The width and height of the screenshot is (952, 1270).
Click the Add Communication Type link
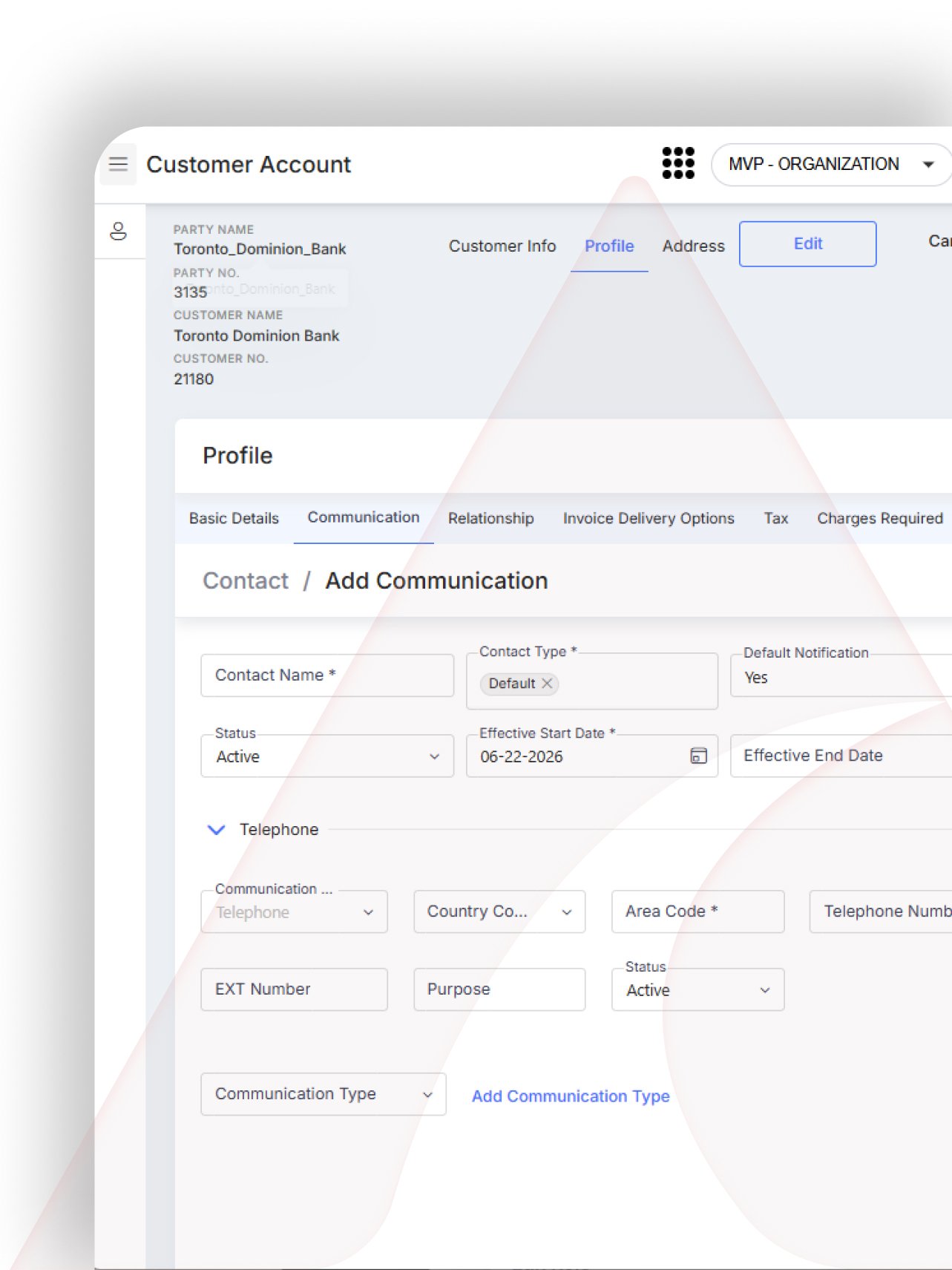[571, 1096]
